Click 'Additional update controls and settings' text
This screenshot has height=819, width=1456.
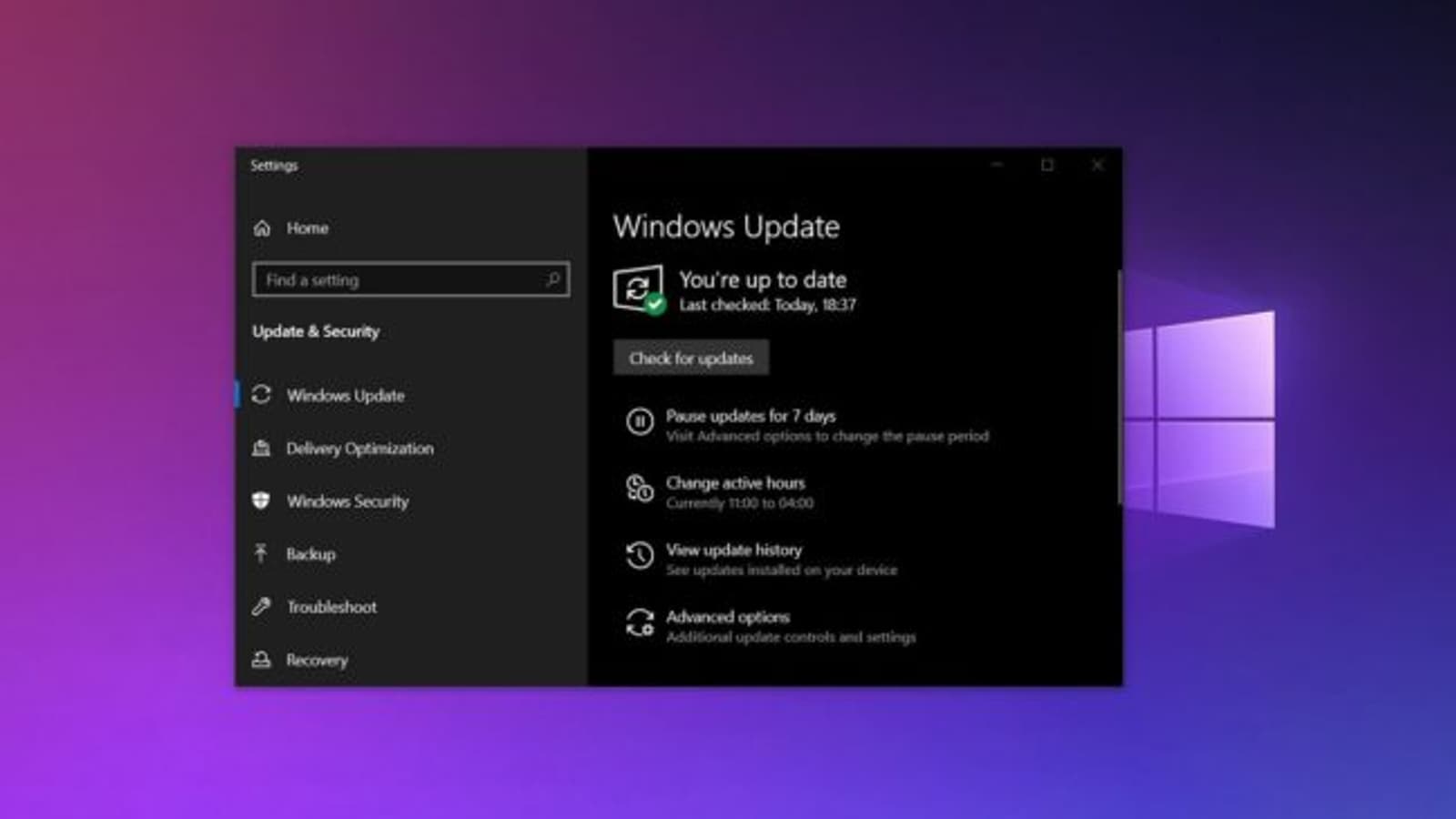point(791,637)
